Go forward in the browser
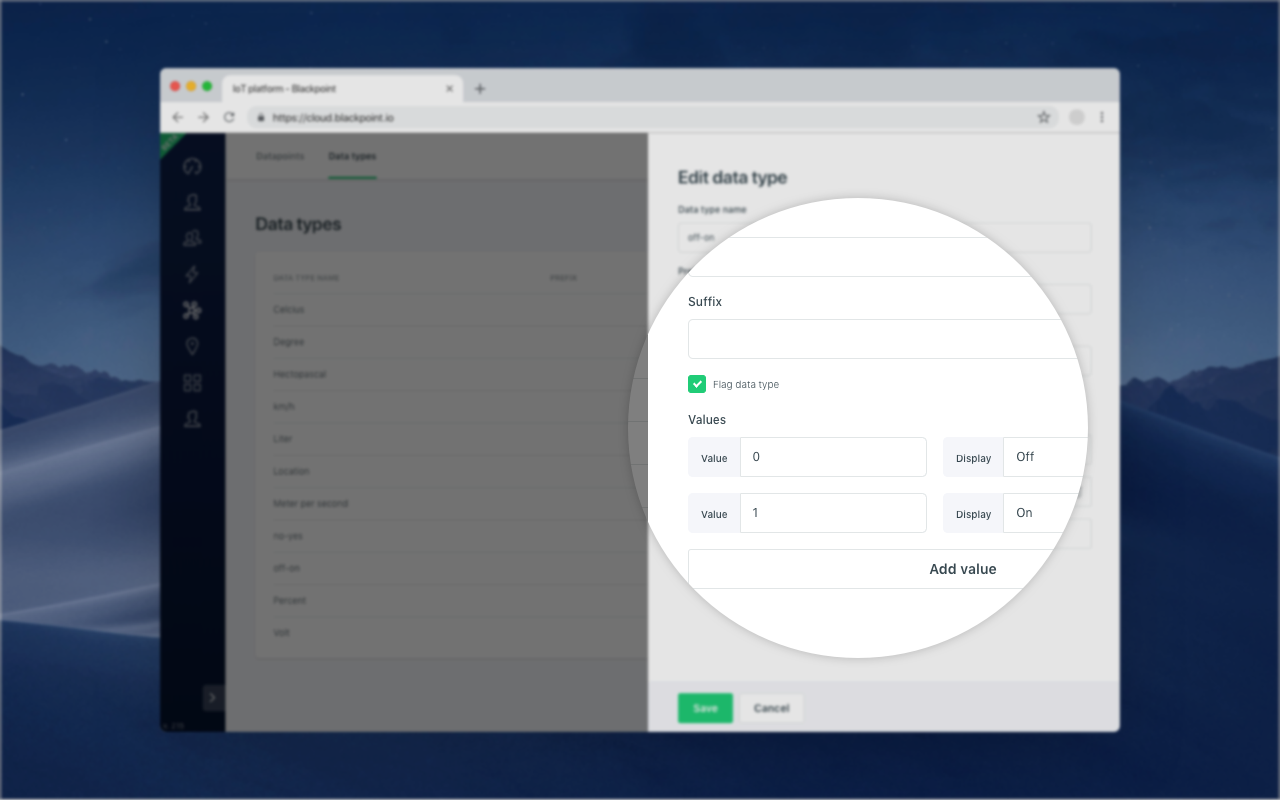Screen dimensions: 1280x800 (203, 117)
